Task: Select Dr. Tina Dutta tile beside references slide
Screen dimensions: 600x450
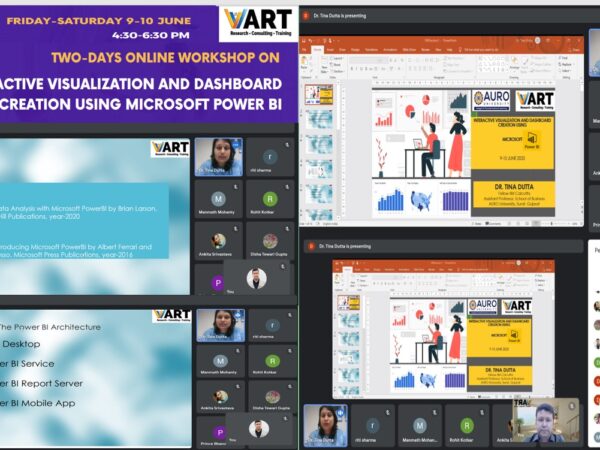Action: [x=218, y=157]
